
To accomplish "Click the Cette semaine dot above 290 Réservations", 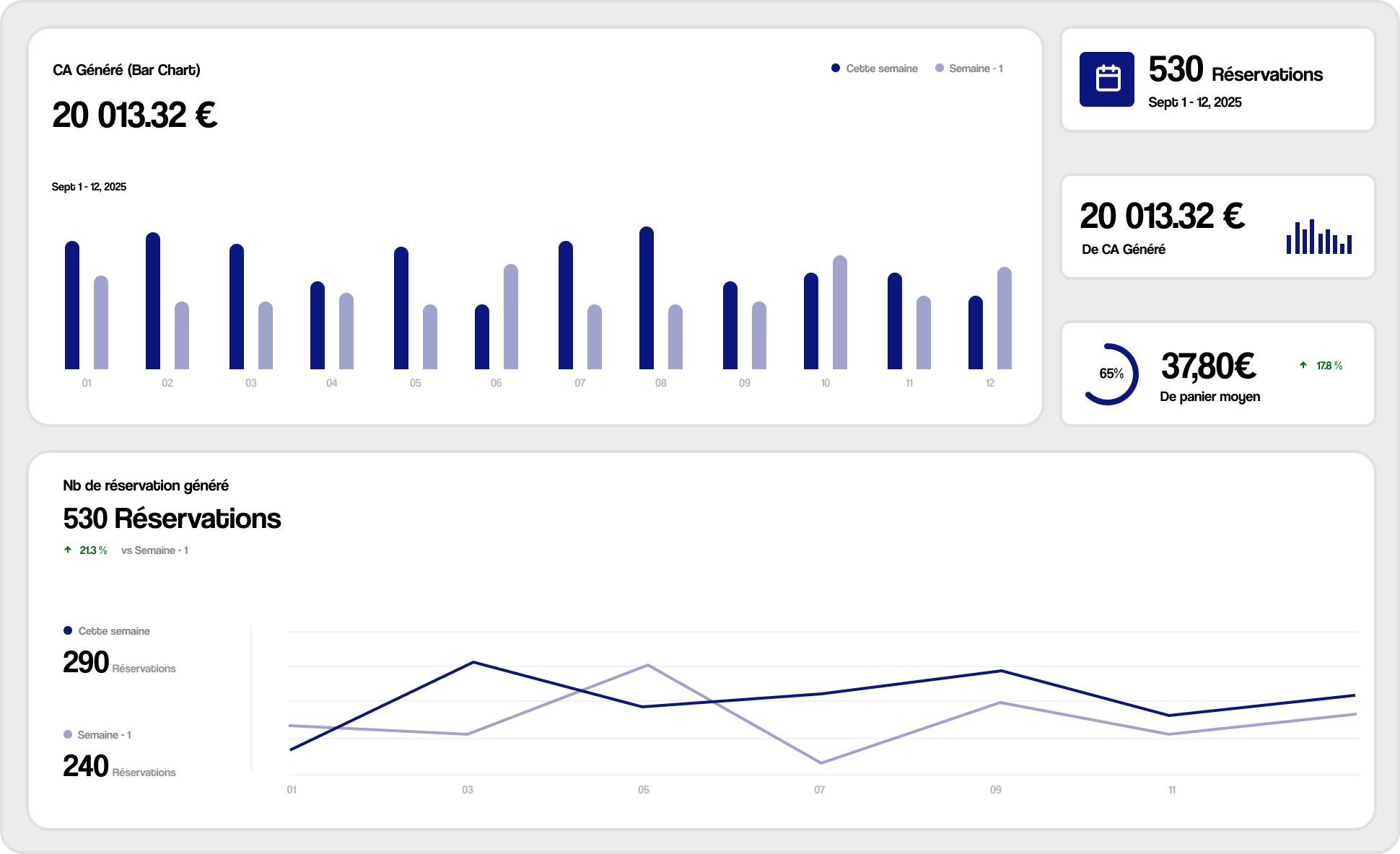I will click(x=68, y=630).
